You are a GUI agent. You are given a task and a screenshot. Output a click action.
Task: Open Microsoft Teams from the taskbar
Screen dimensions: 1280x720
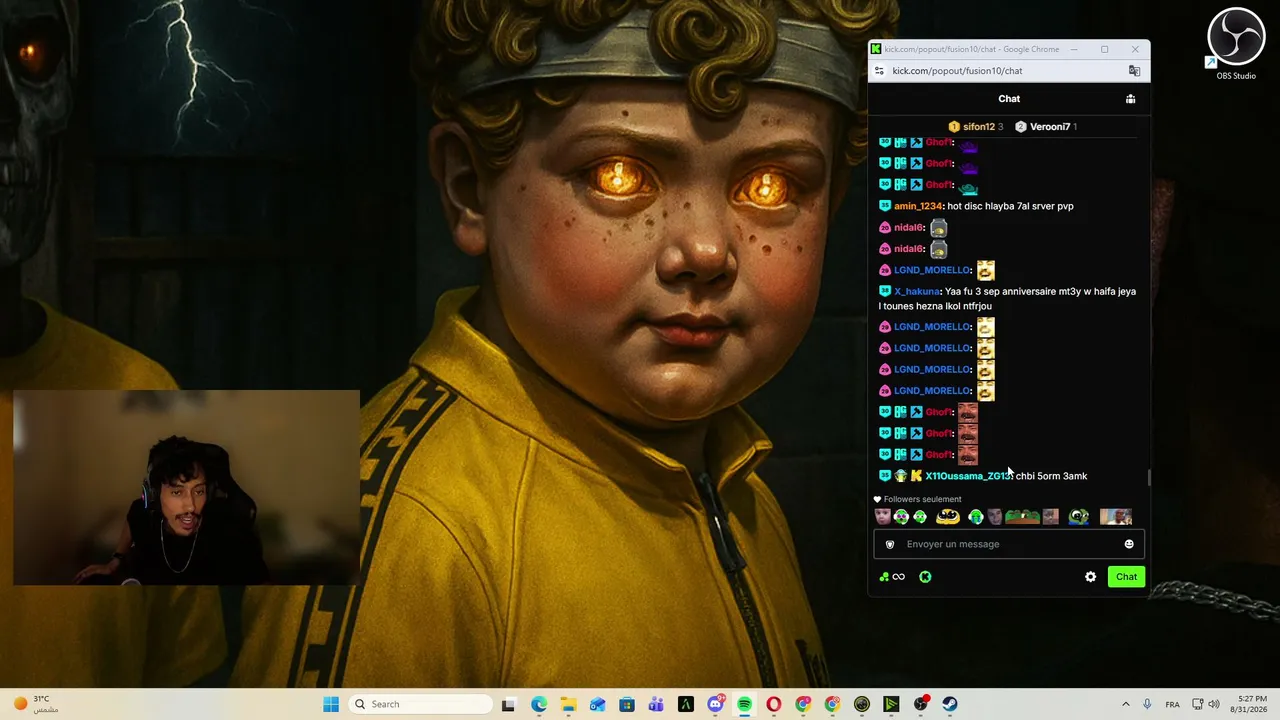(656, 704)
